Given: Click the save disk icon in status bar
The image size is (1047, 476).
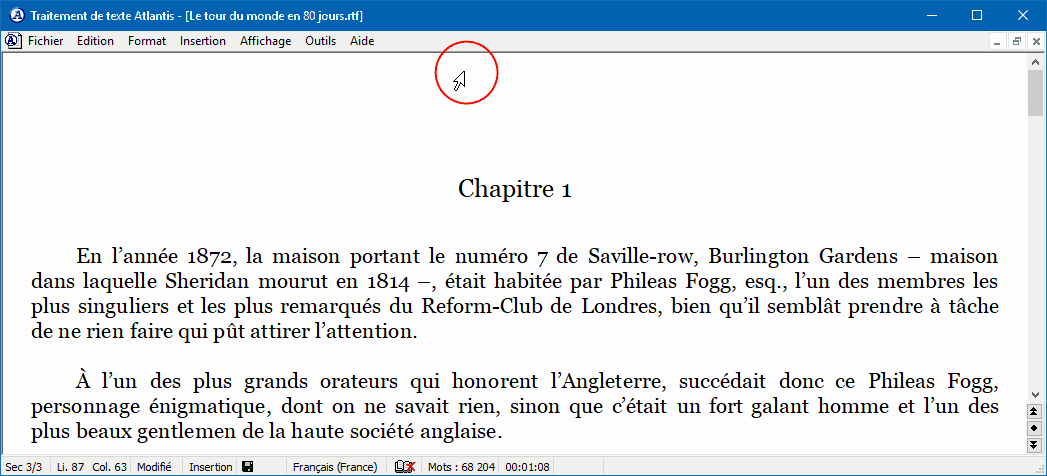Looking at the screenshot, I should pos(248,467).
